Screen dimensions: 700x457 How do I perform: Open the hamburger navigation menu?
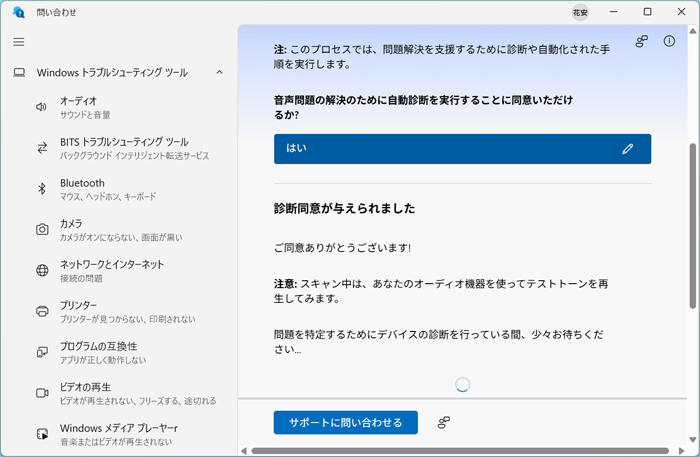click(19, 42)
